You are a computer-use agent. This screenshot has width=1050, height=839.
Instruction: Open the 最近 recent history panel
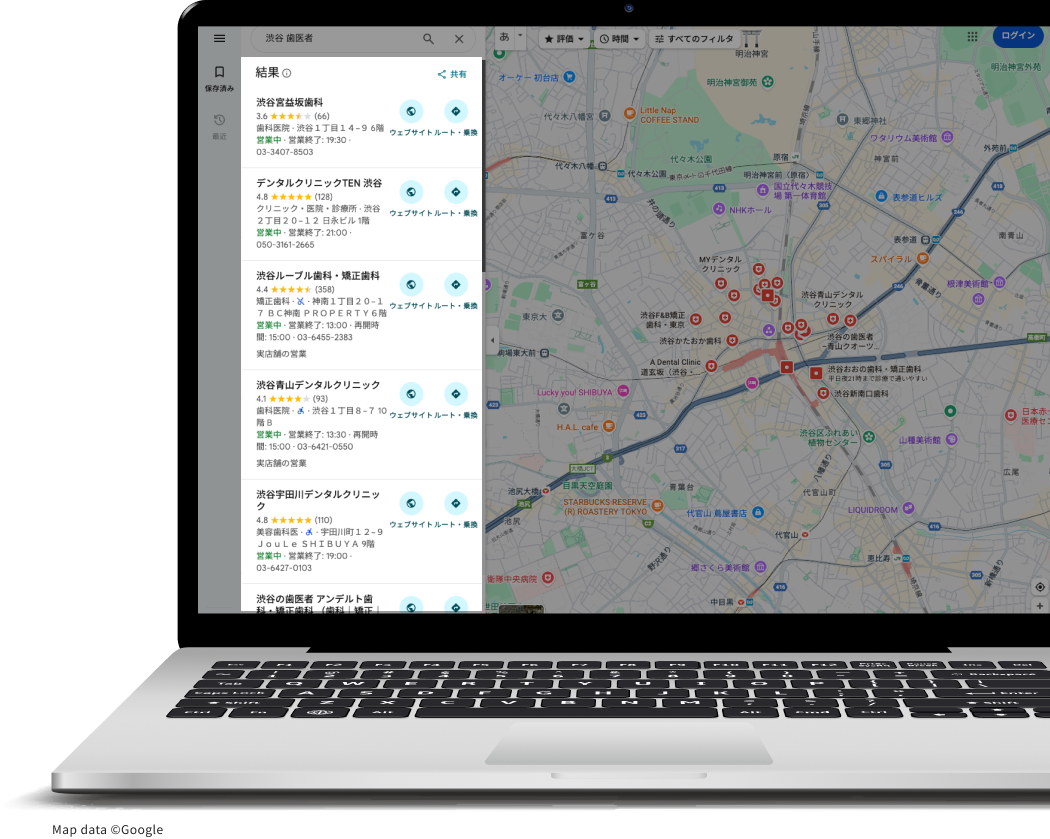pos(219,126)
